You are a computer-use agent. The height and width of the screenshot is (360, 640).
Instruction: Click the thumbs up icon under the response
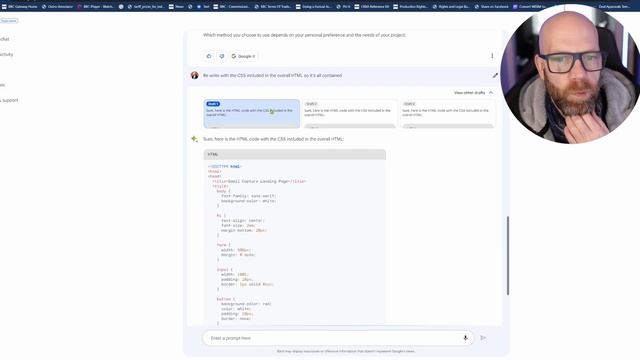tap(209, 56)
